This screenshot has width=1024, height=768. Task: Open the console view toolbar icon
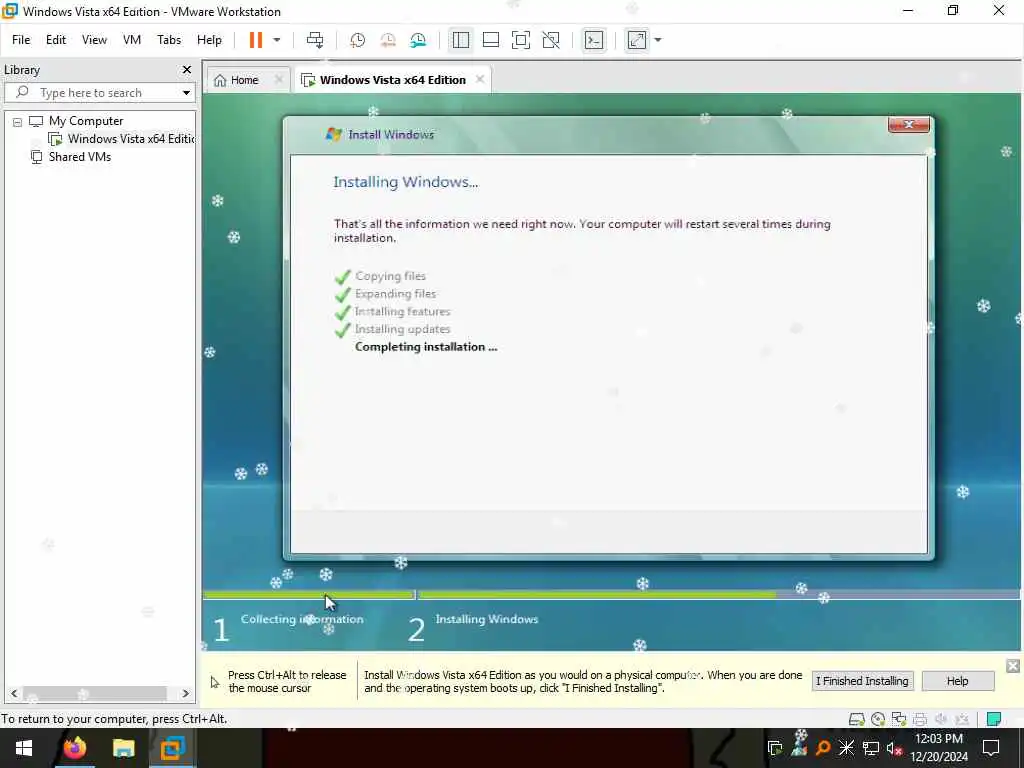[x=594, y=40]
